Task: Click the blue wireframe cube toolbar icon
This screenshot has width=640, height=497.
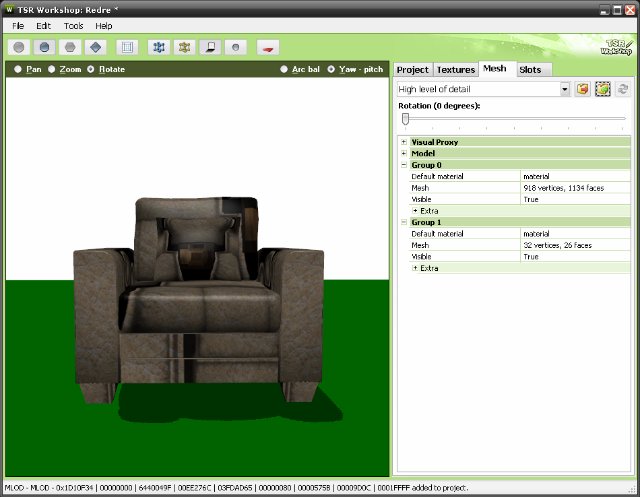Action: click(159, 47)
